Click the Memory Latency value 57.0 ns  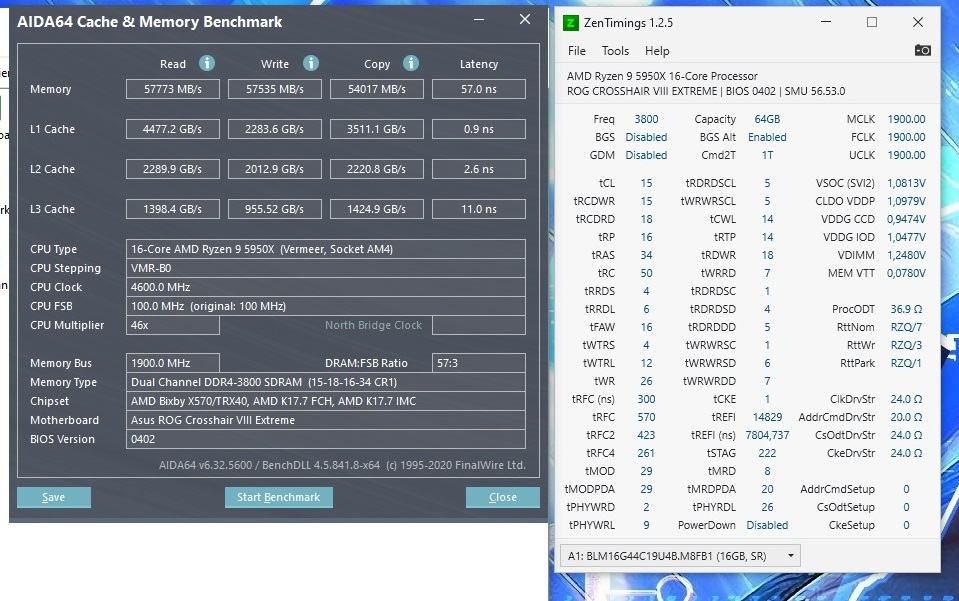tap(479, 89)
